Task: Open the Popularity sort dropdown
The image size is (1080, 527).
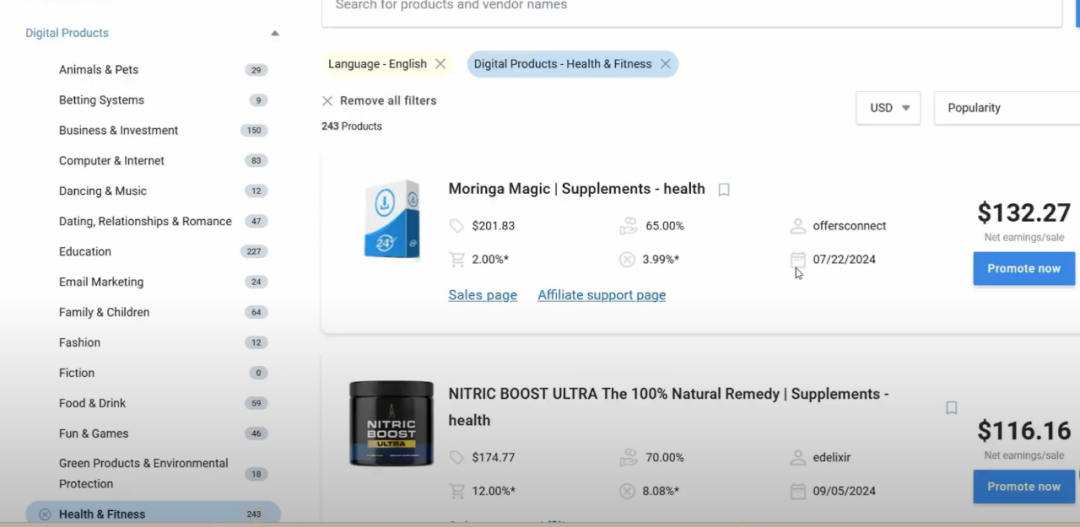Action: (1005, 108)
